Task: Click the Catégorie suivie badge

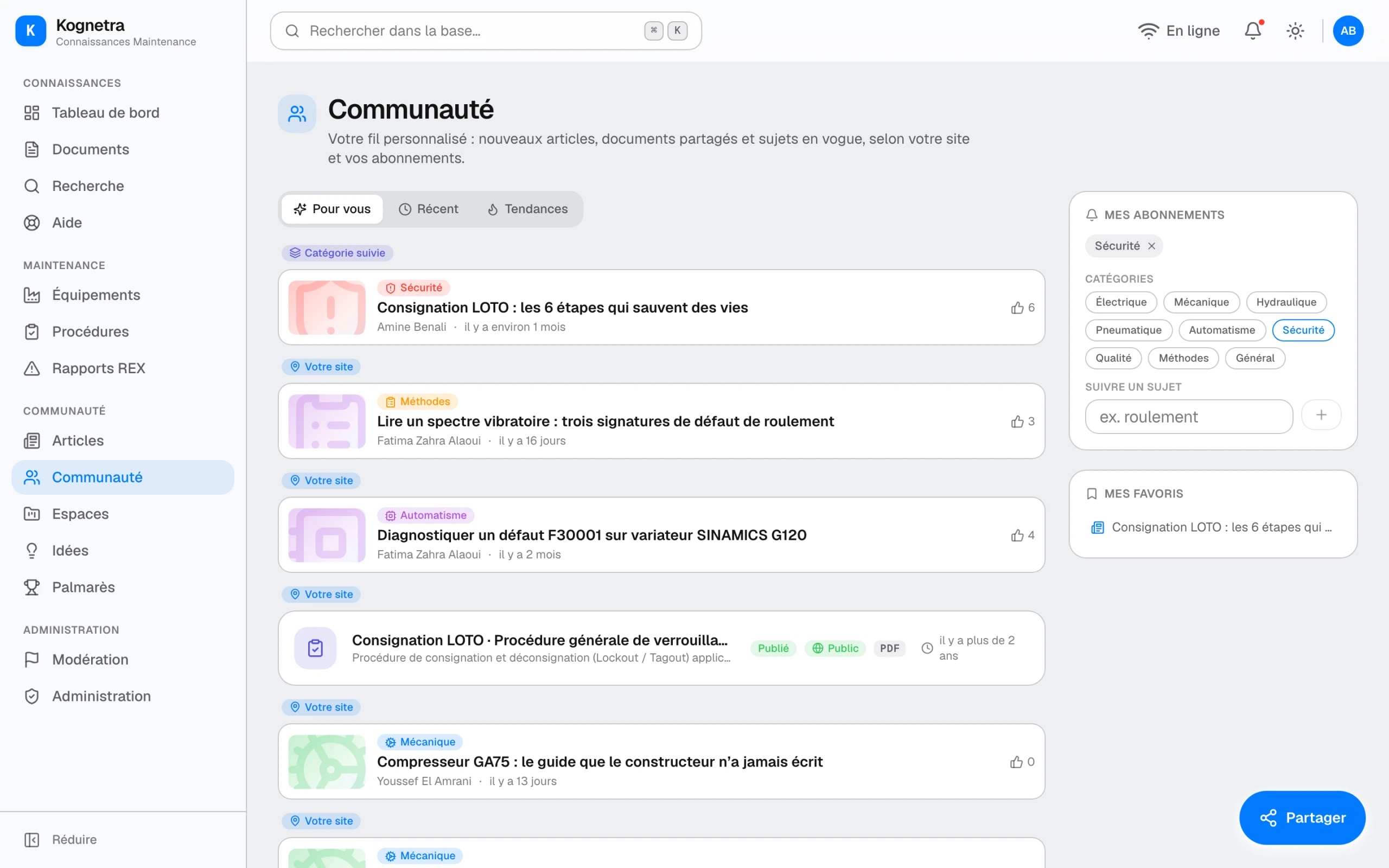Action: coord(337,253)
